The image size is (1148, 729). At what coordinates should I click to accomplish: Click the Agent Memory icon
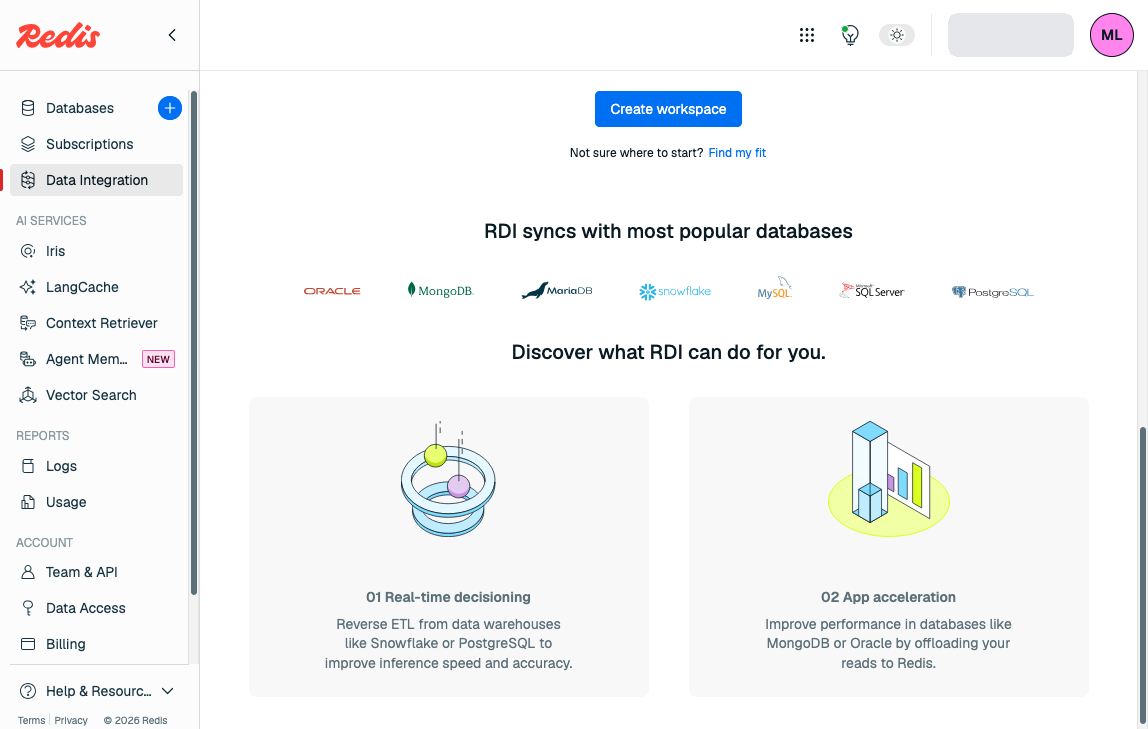[x=28, y=359]
